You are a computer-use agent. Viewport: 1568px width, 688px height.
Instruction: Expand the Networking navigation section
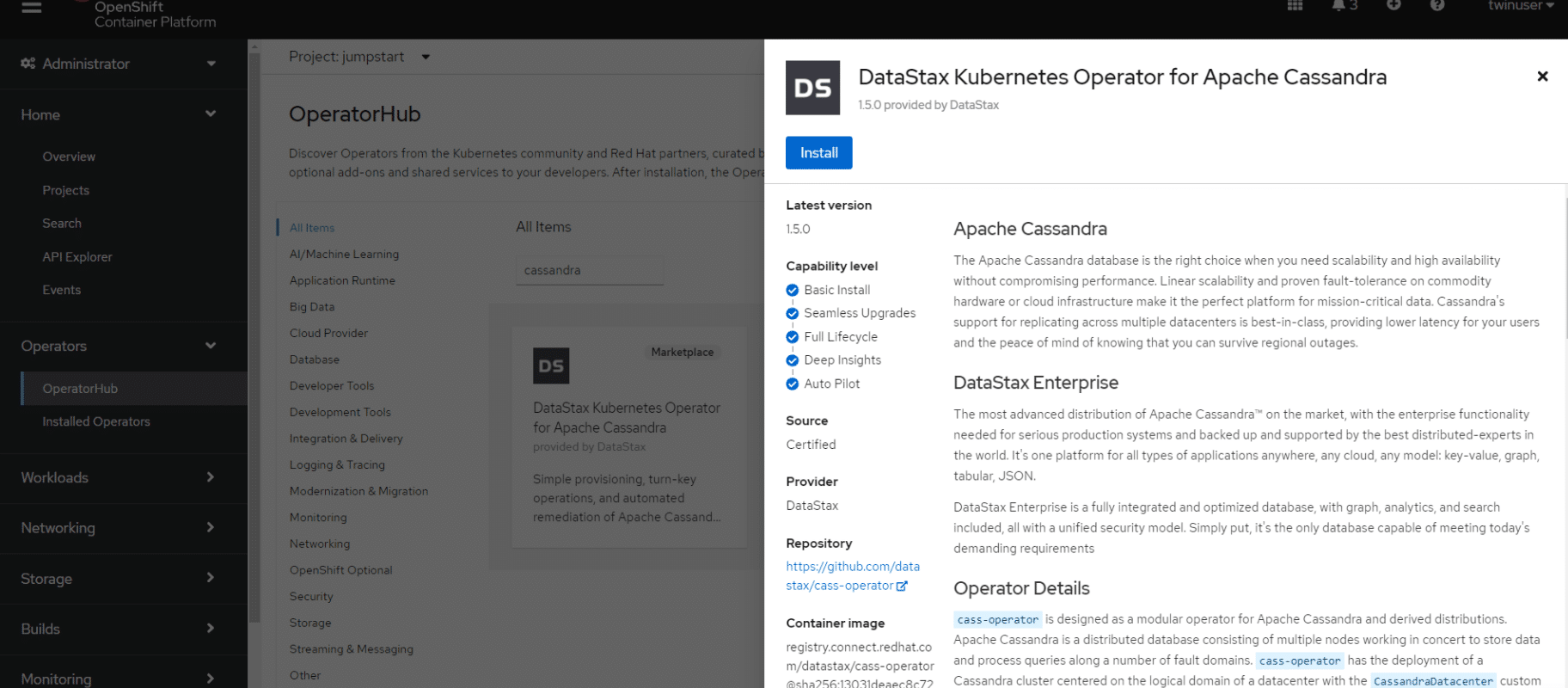[119, 528]
